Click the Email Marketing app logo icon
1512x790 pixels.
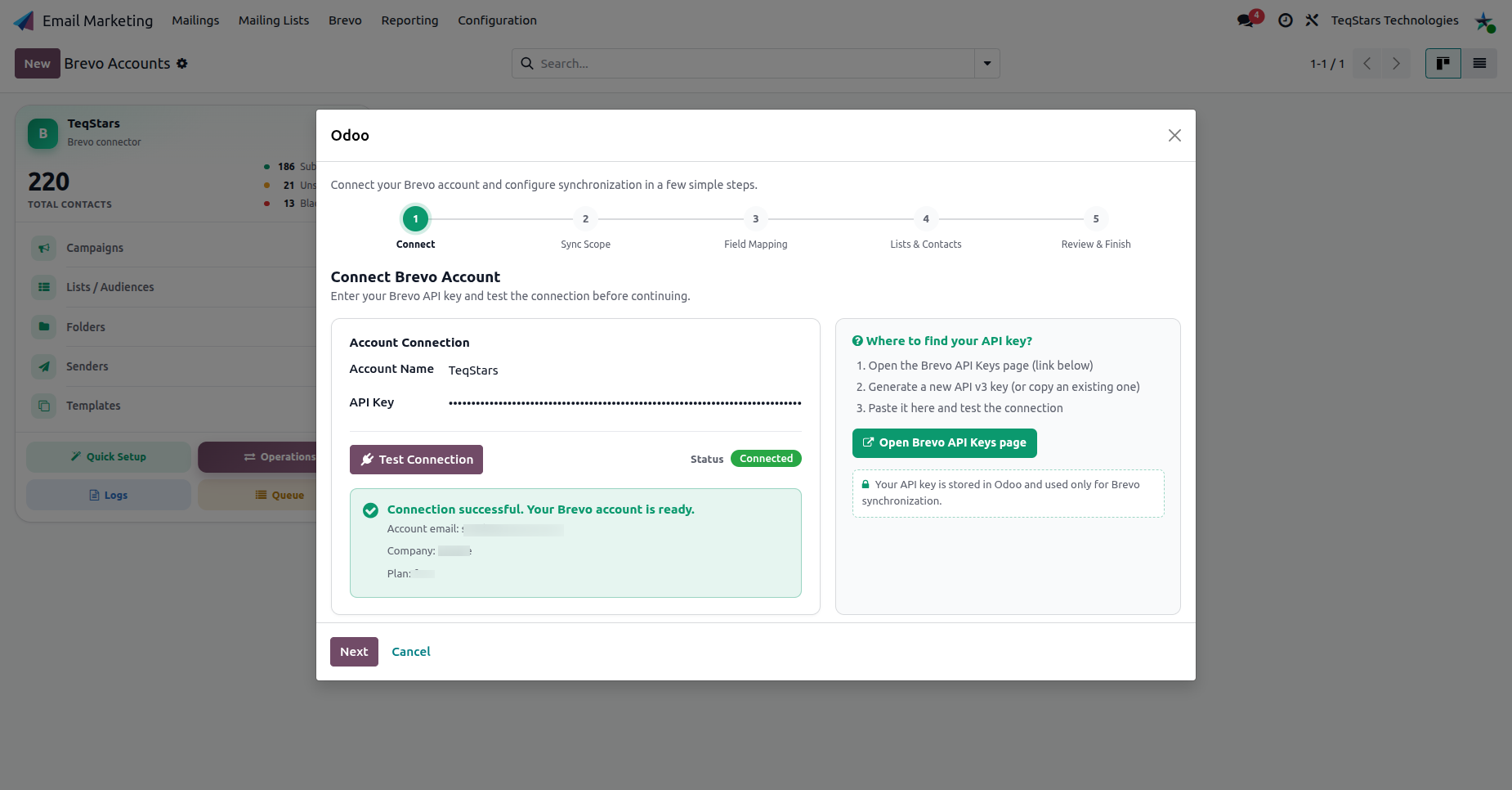[x=25, y=20]
